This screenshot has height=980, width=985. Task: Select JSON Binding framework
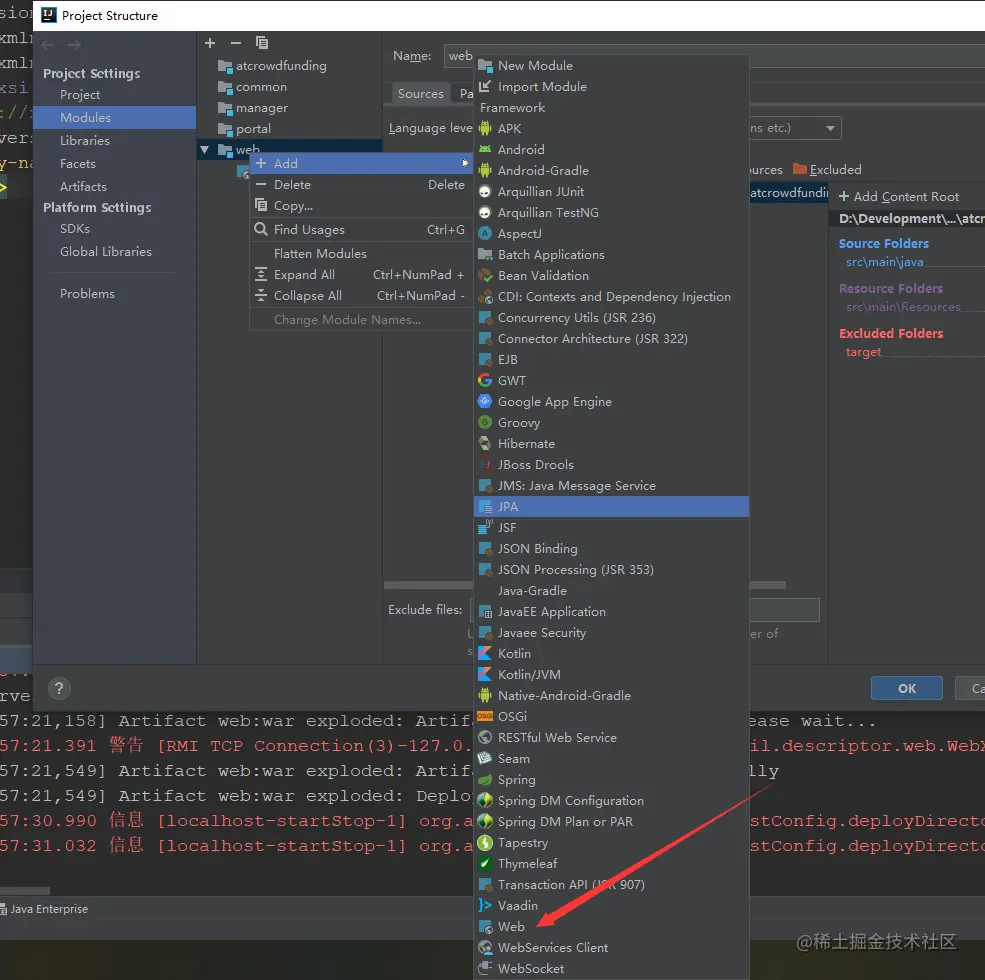click(x=611, y=549)
